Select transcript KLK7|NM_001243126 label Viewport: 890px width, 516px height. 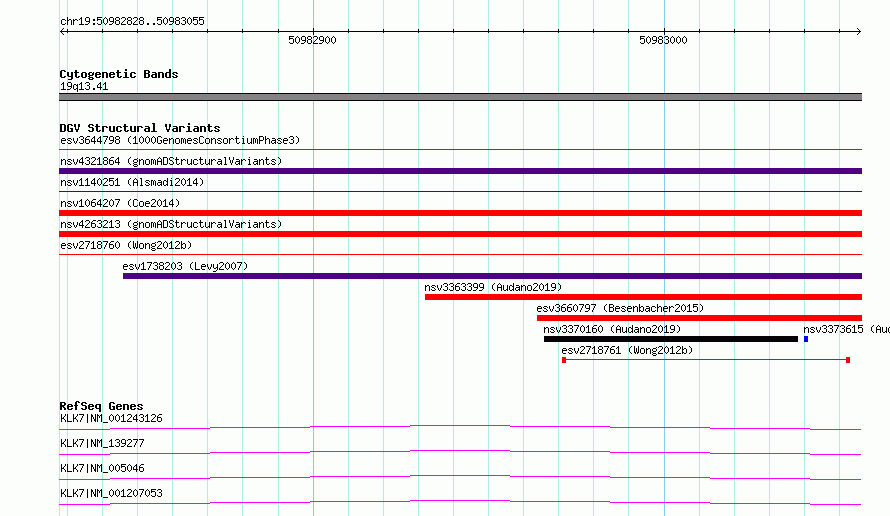click(111, 418)
